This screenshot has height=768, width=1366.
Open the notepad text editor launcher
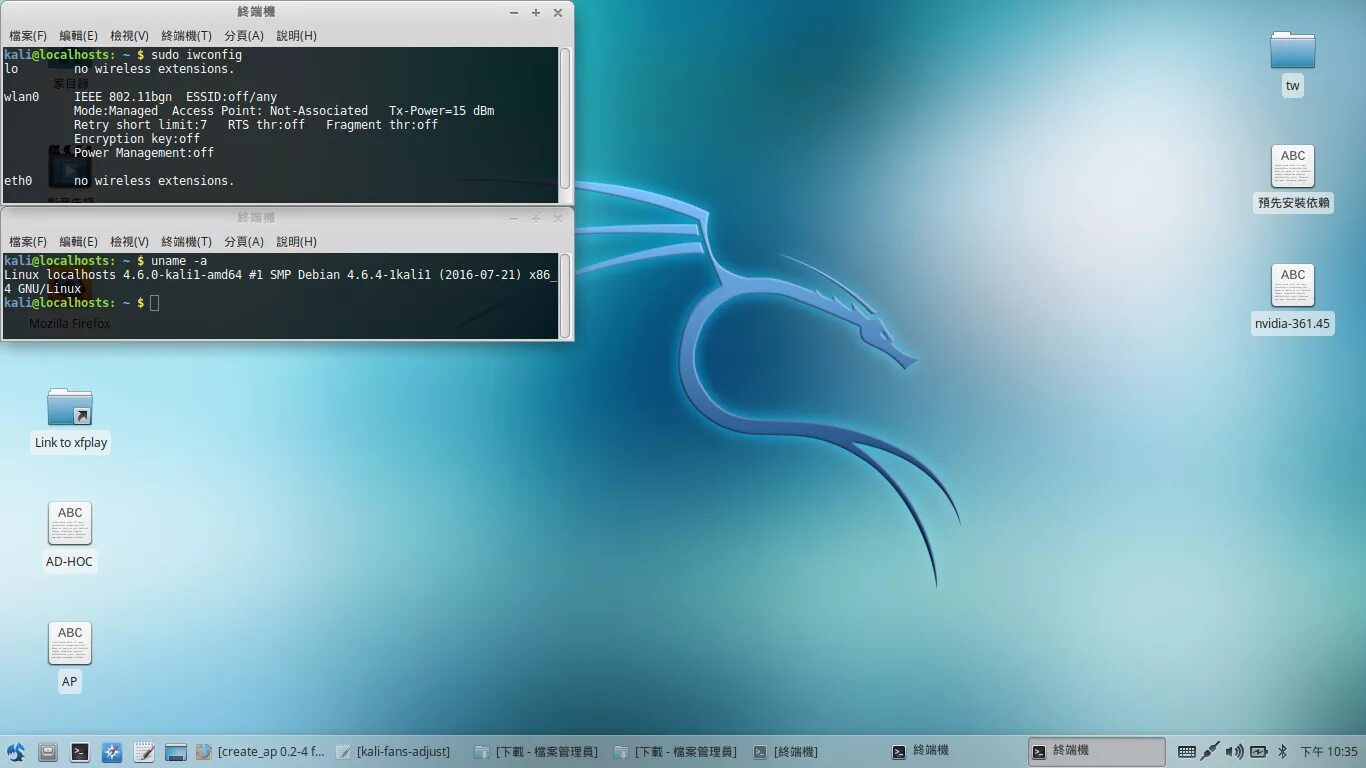(144, 752)
